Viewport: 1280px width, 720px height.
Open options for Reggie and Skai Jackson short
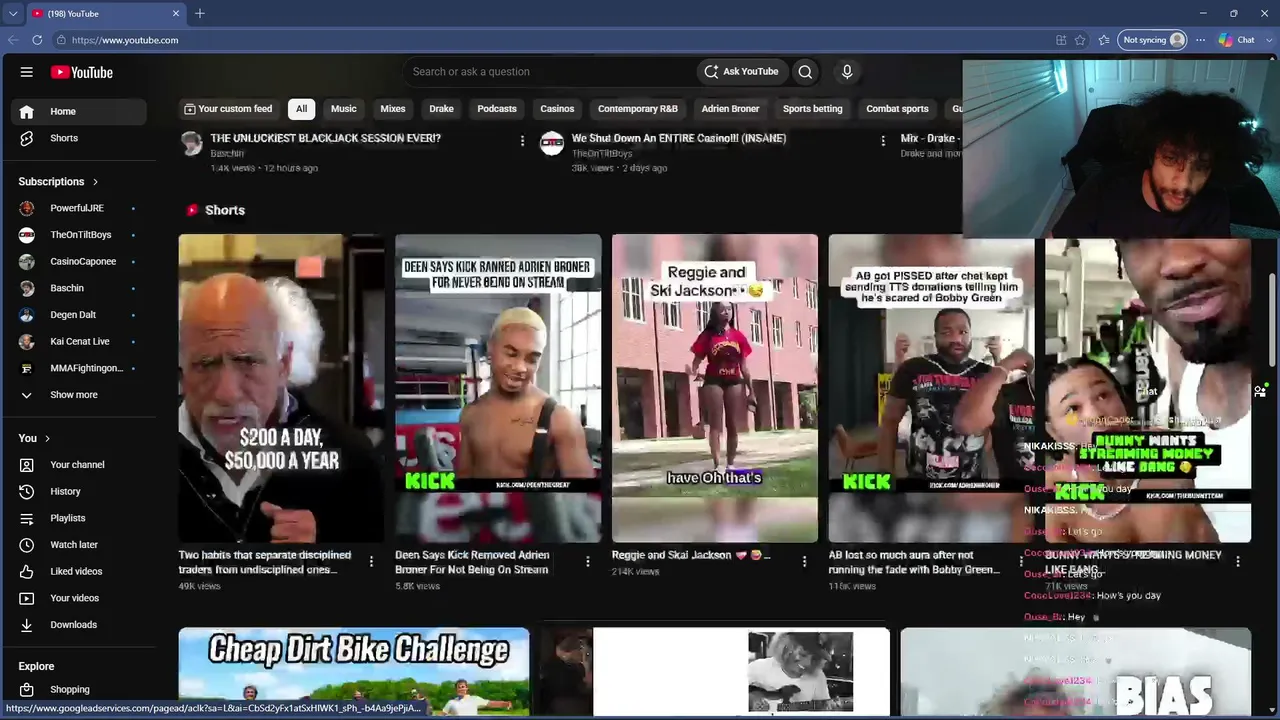(x=804, y=562)
